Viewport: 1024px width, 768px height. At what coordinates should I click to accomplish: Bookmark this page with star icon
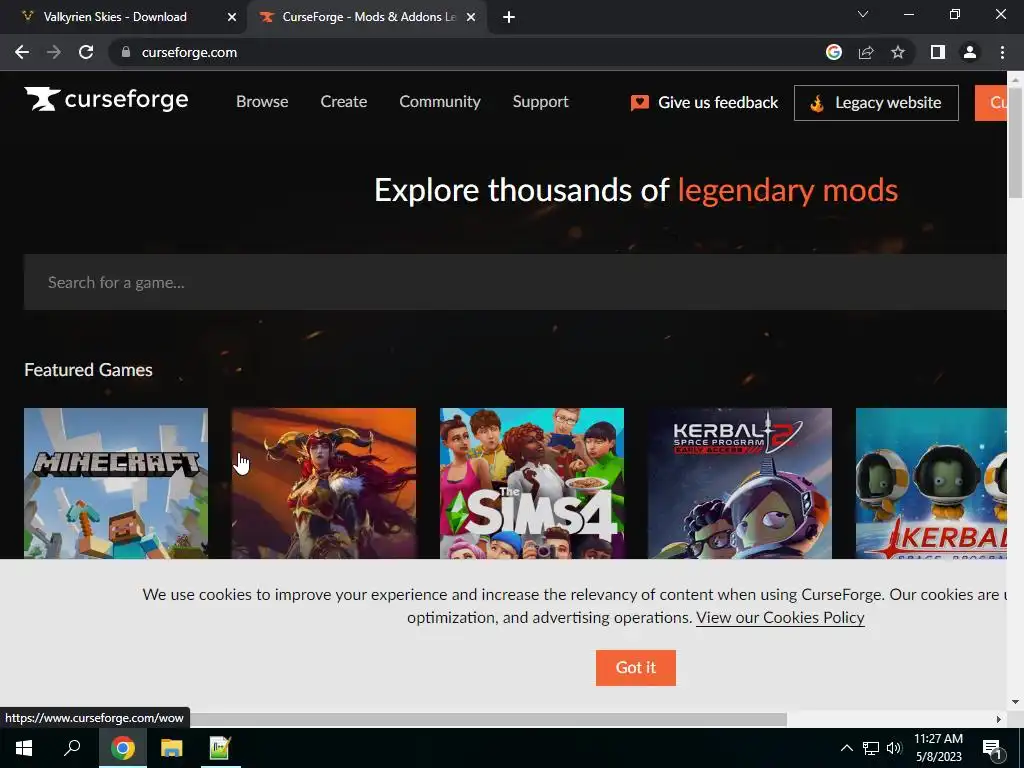[x=898, y=52]
